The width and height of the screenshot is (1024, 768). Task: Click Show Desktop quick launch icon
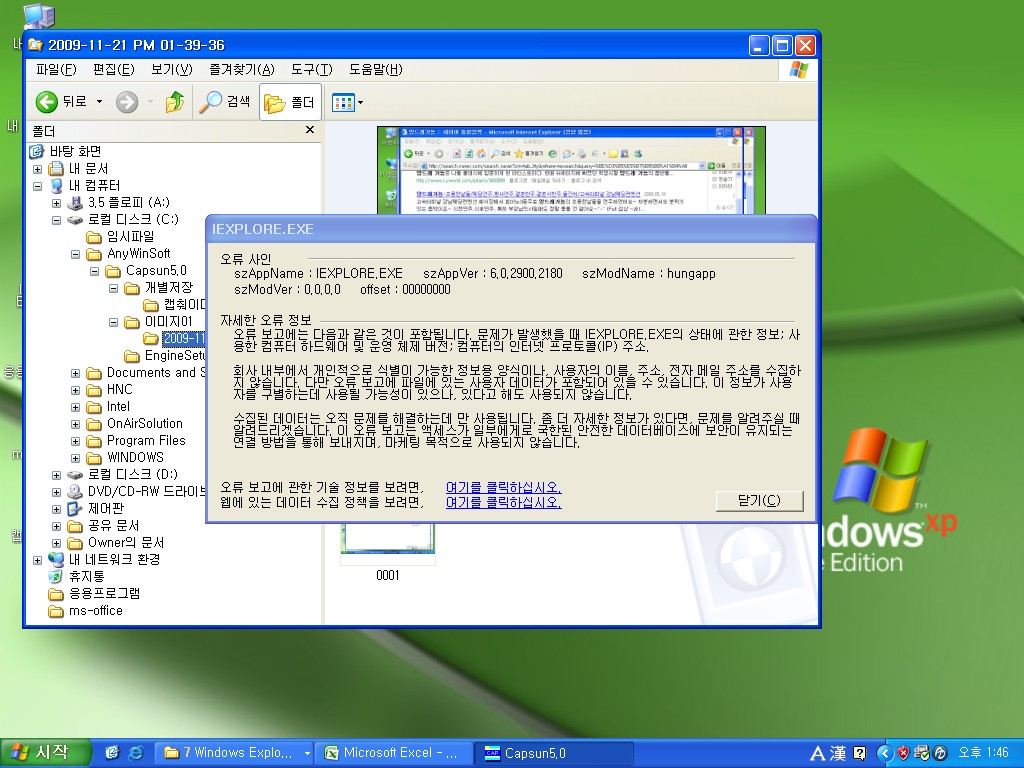click(x=112, y=752)
